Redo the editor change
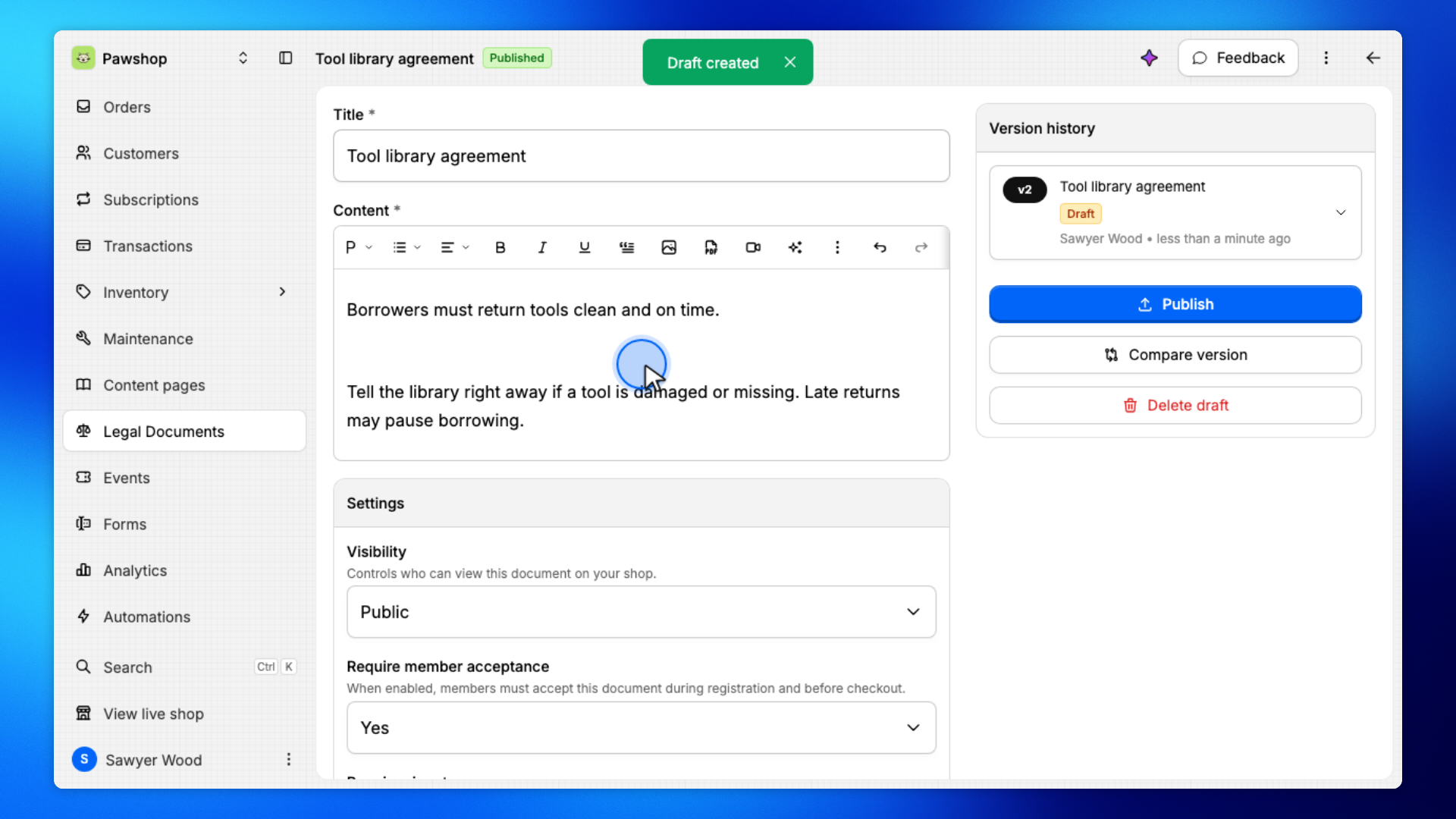 (x=921, y=247)
